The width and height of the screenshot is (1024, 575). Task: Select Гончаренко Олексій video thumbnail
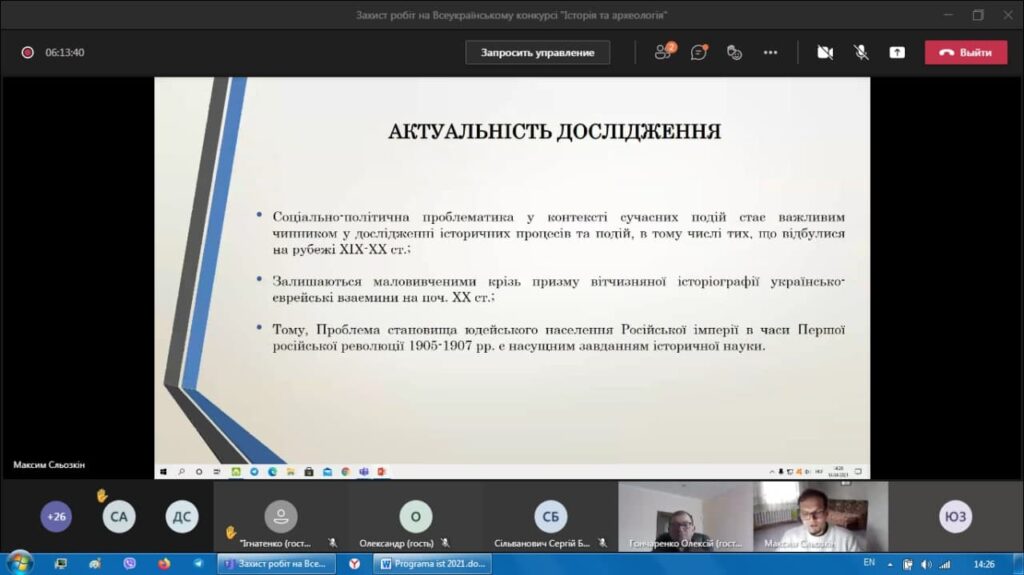684,516
